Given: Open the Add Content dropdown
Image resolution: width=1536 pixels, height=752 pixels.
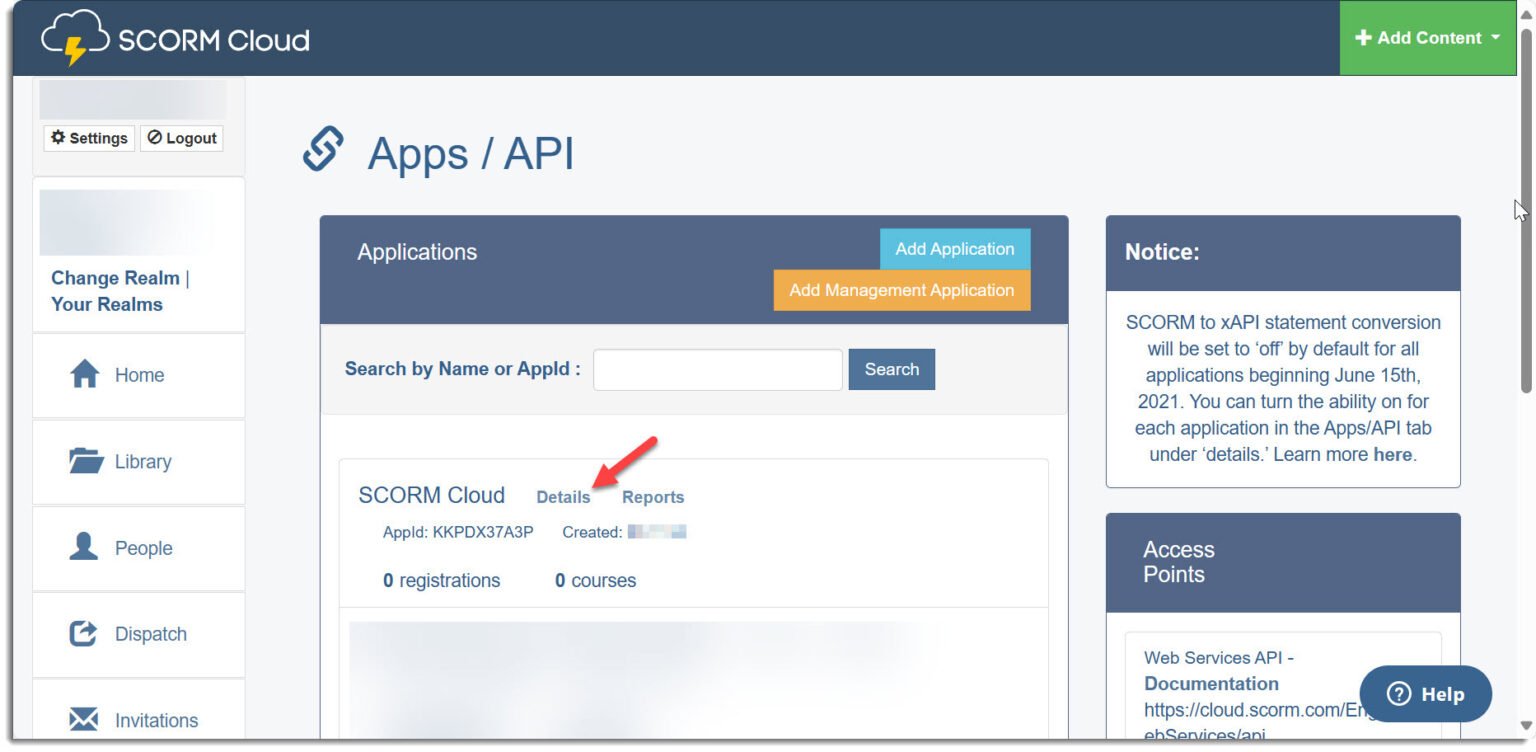Looking at the screenshot, I should coord(1427,37).
